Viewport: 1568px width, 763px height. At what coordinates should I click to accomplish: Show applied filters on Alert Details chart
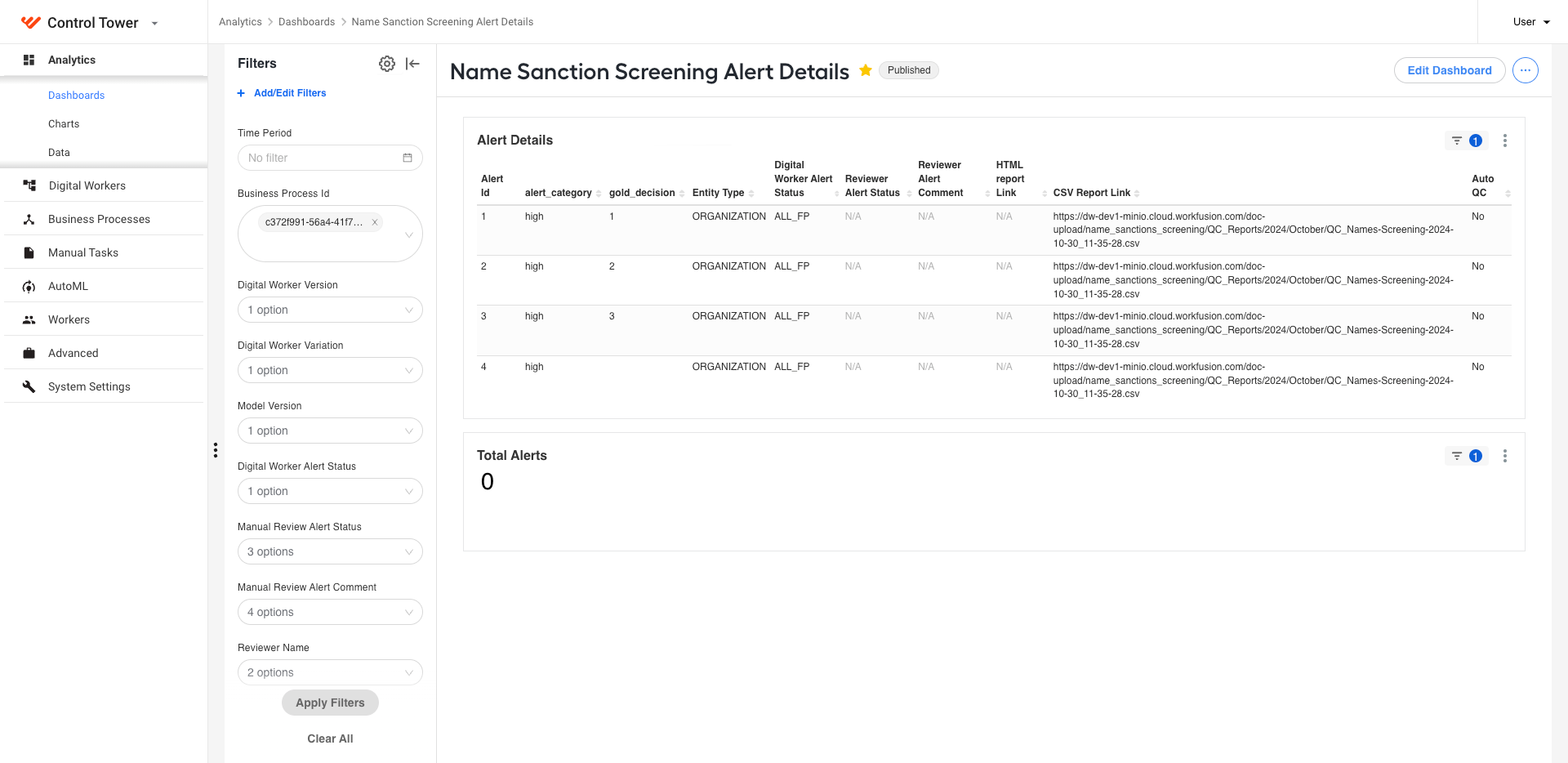tap(1467, 141)
